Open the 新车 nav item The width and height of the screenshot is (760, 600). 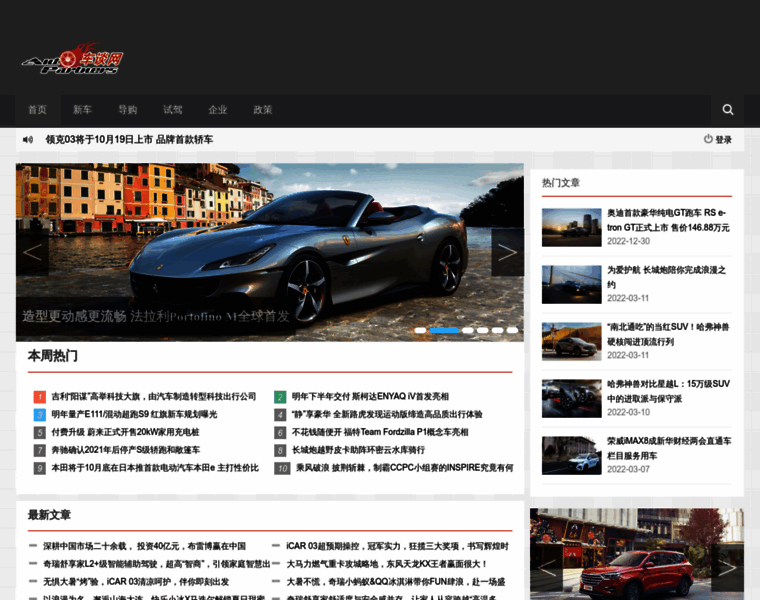[x=82, y=110]
